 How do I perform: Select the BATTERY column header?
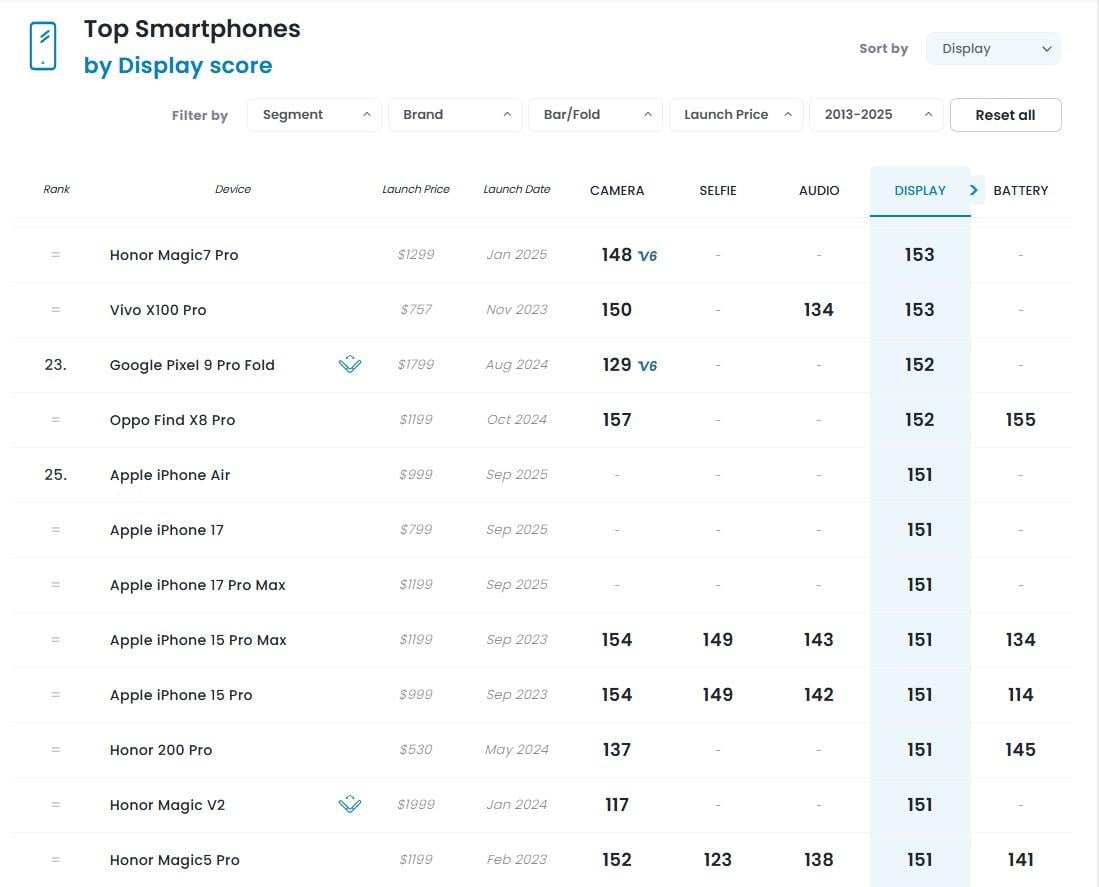pyautogui.click(x=1021, y=190)
